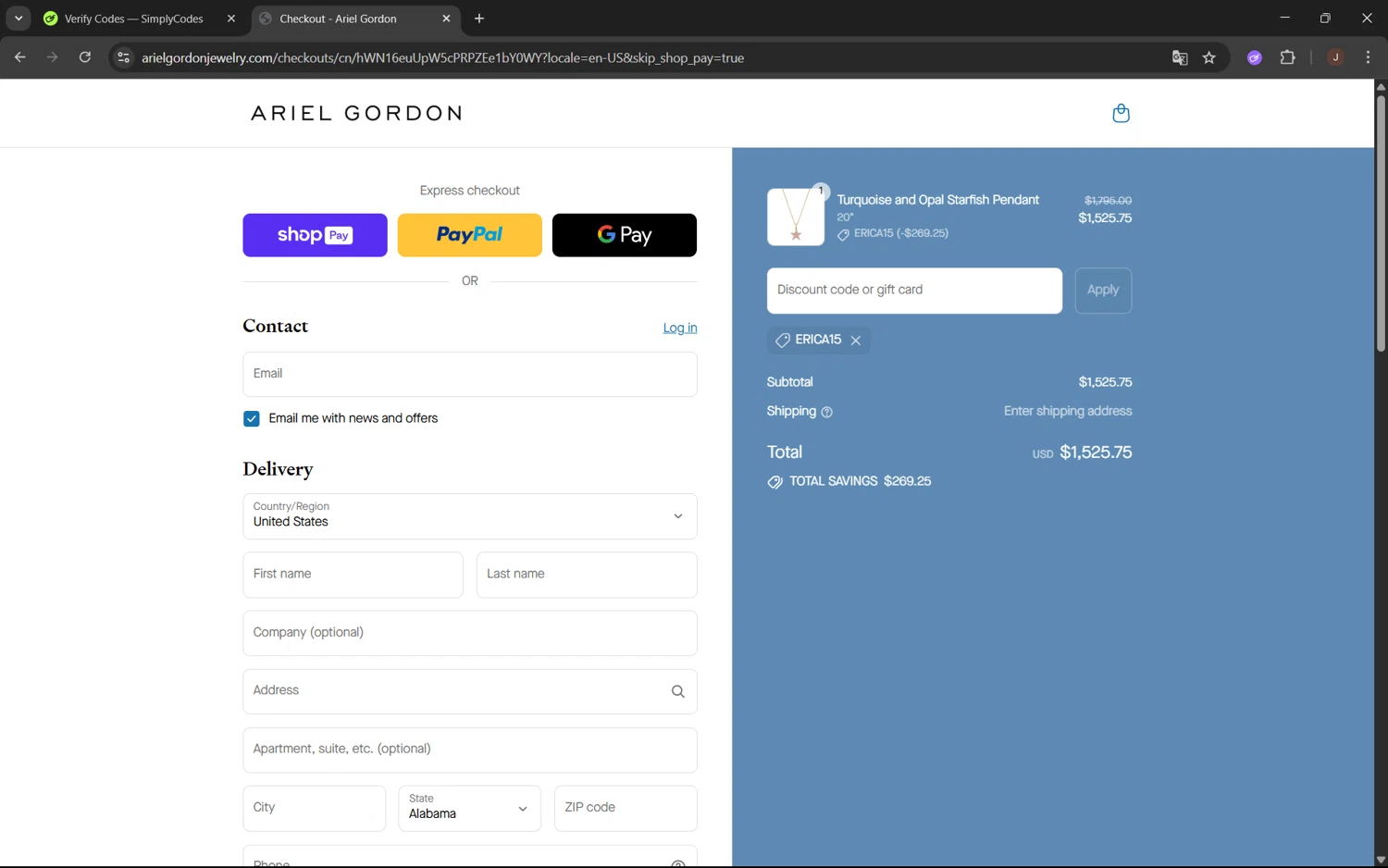The height and width of the screenshot is (868, 1388).
Task: Close the Verify Codes SimplyCodes tab
Action: (231, 19)
